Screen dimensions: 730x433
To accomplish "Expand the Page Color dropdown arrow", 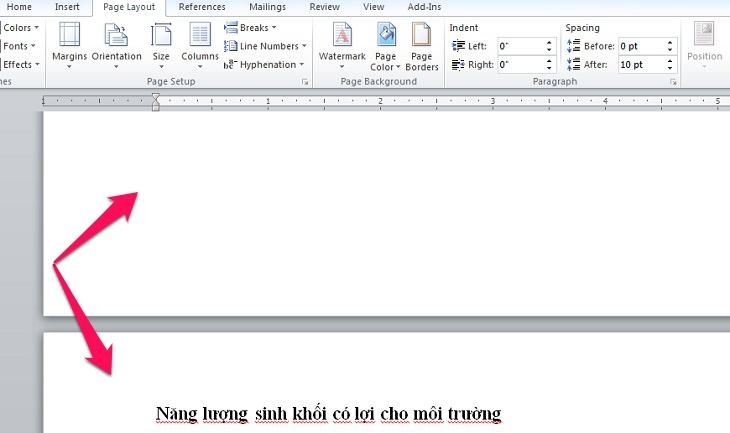I will click(398, 67).
